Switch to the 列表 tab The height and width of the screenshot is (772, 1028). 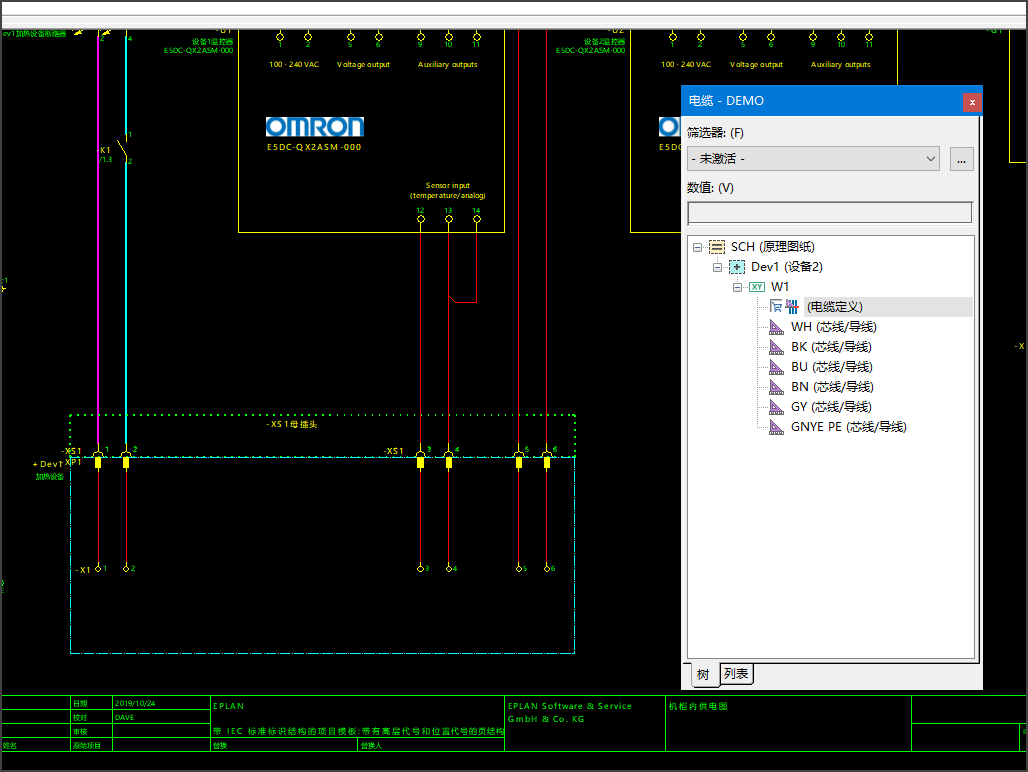736,675
